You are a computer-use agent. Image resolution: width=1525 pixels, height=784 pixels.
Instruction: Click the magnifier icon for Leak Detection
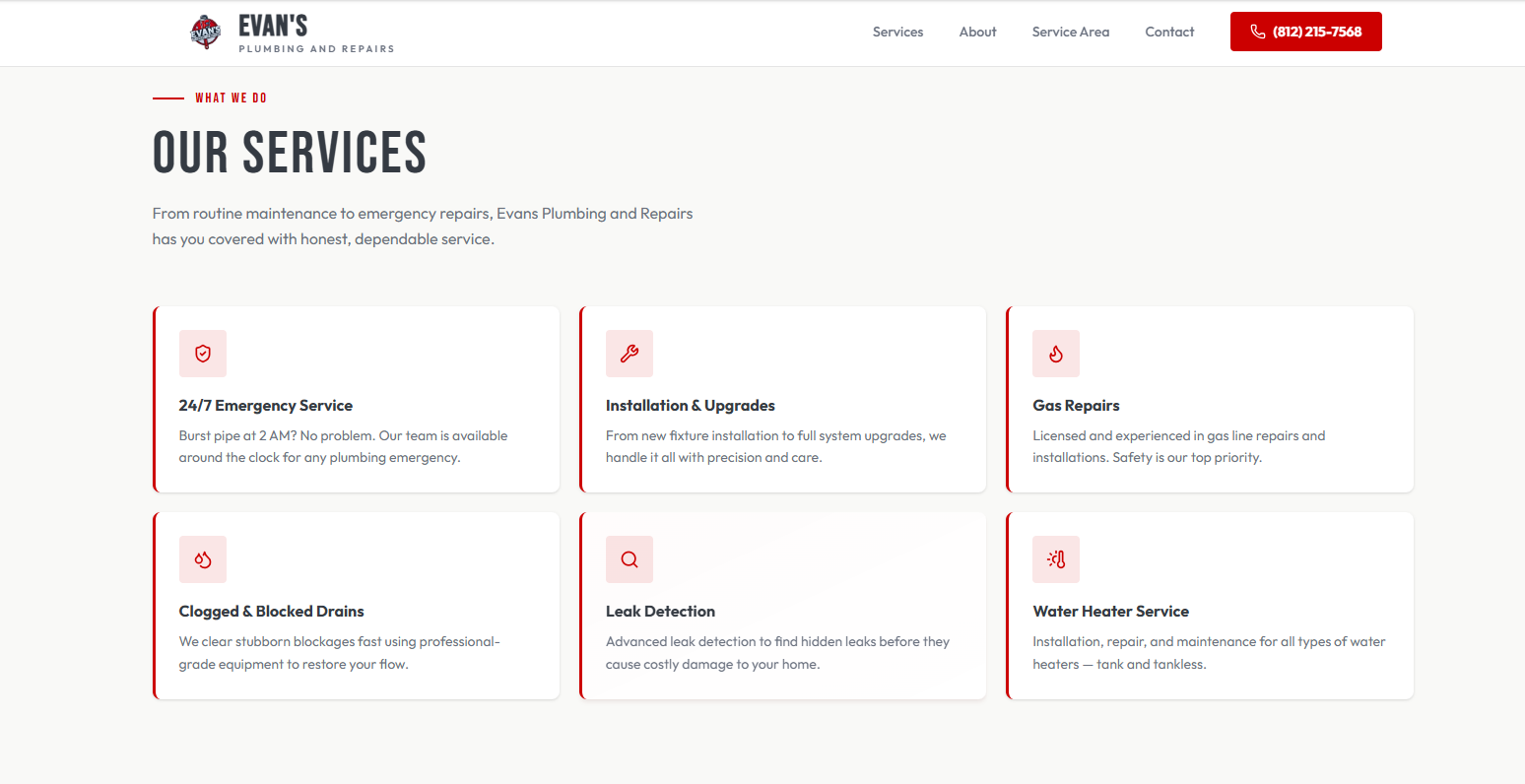[x=630, y=559]
